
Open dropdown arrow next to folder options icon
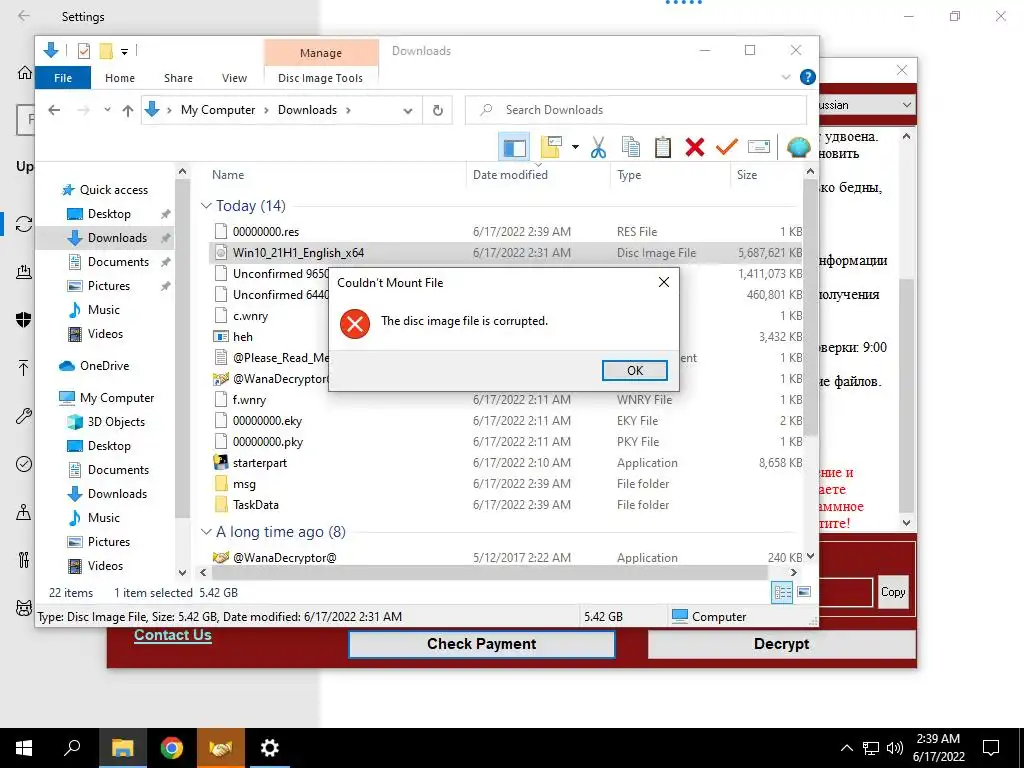(575, 147)
